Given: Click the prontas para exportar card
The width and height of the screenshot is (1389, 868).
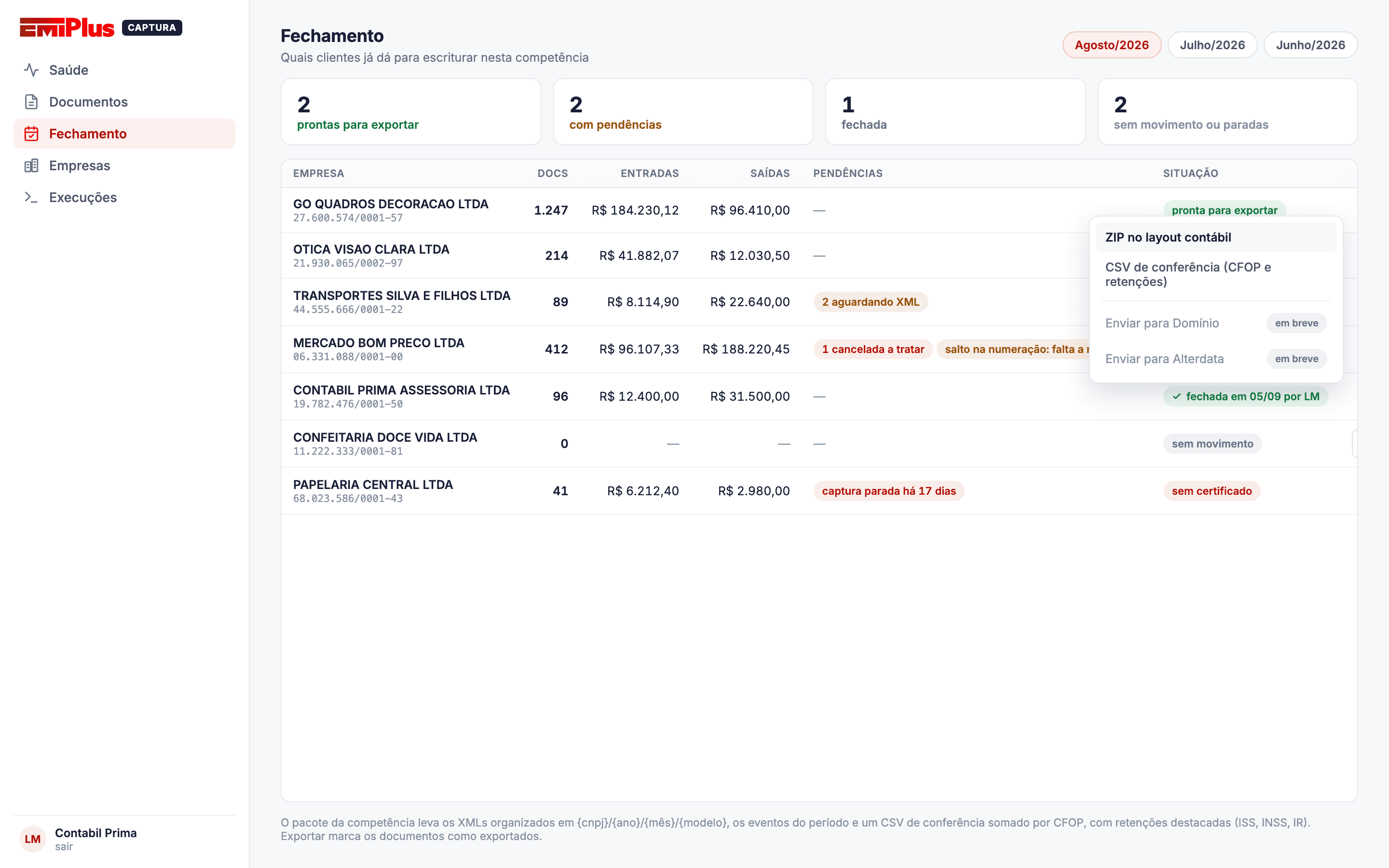Looking at the screenshot, I should [411, 111].
